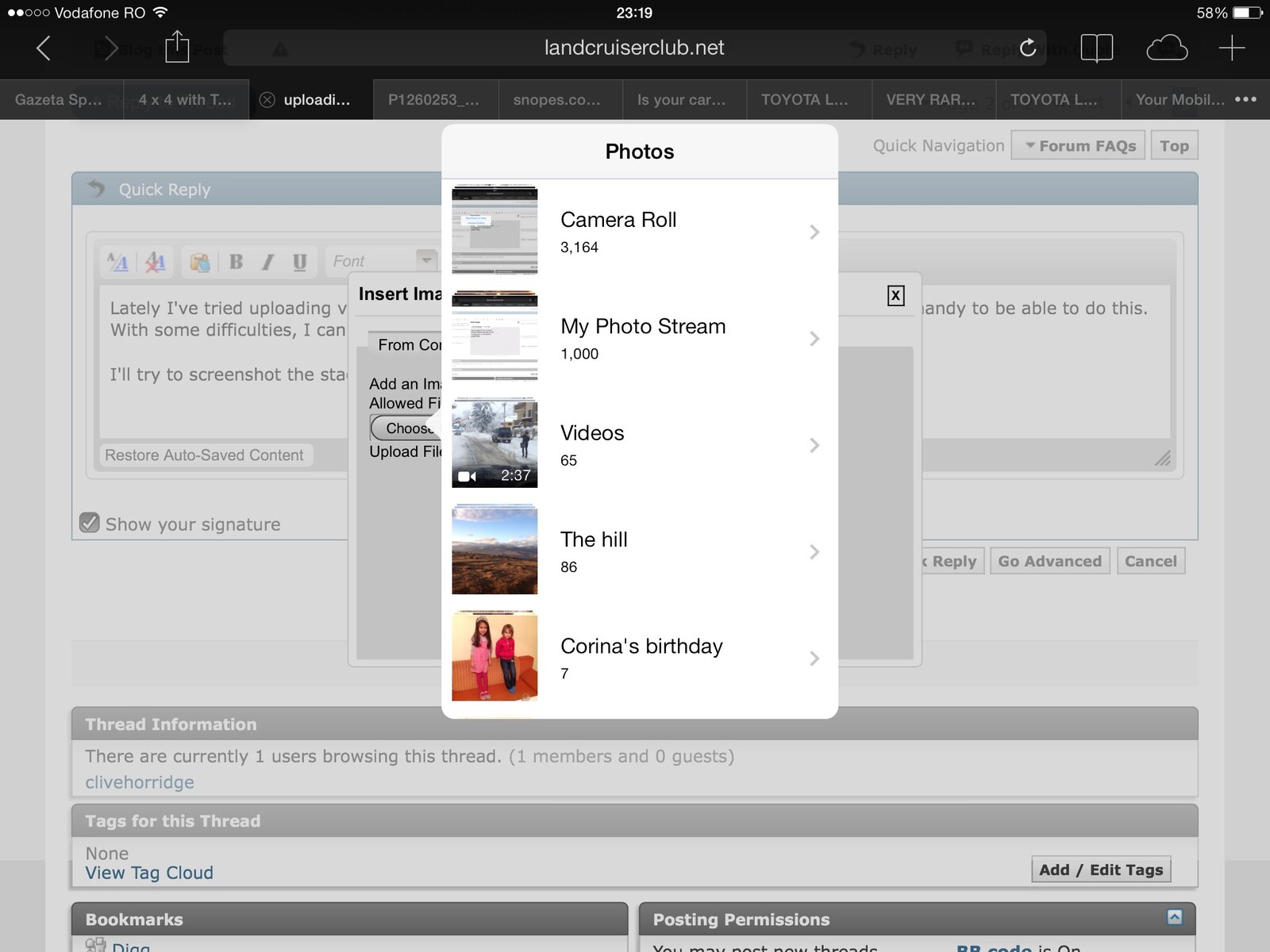Open Corina's birthday album chevron

814,658
